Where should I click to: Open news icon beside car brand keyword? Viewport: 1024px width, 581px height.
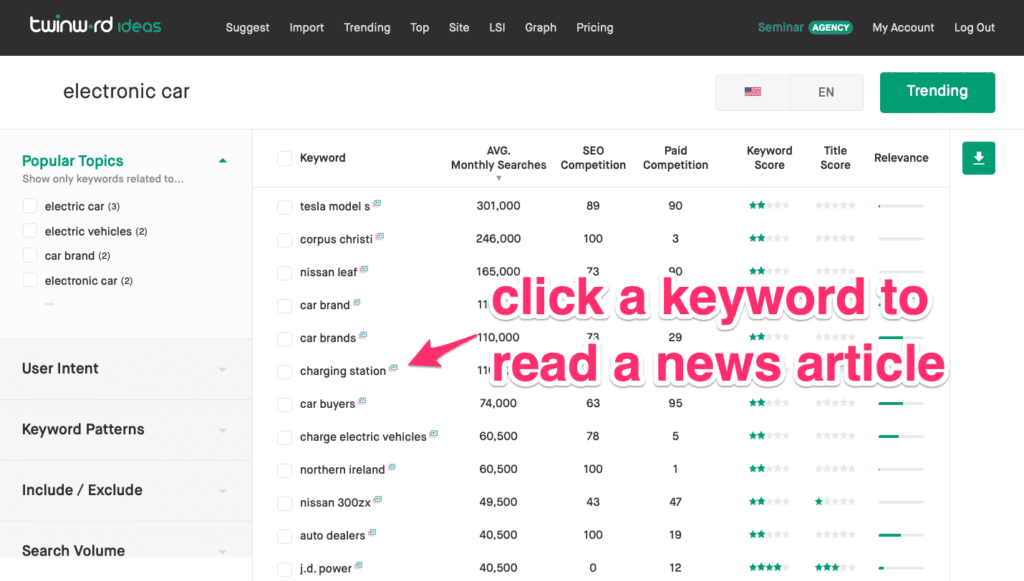pyautogui.click(x=357, y=302)
